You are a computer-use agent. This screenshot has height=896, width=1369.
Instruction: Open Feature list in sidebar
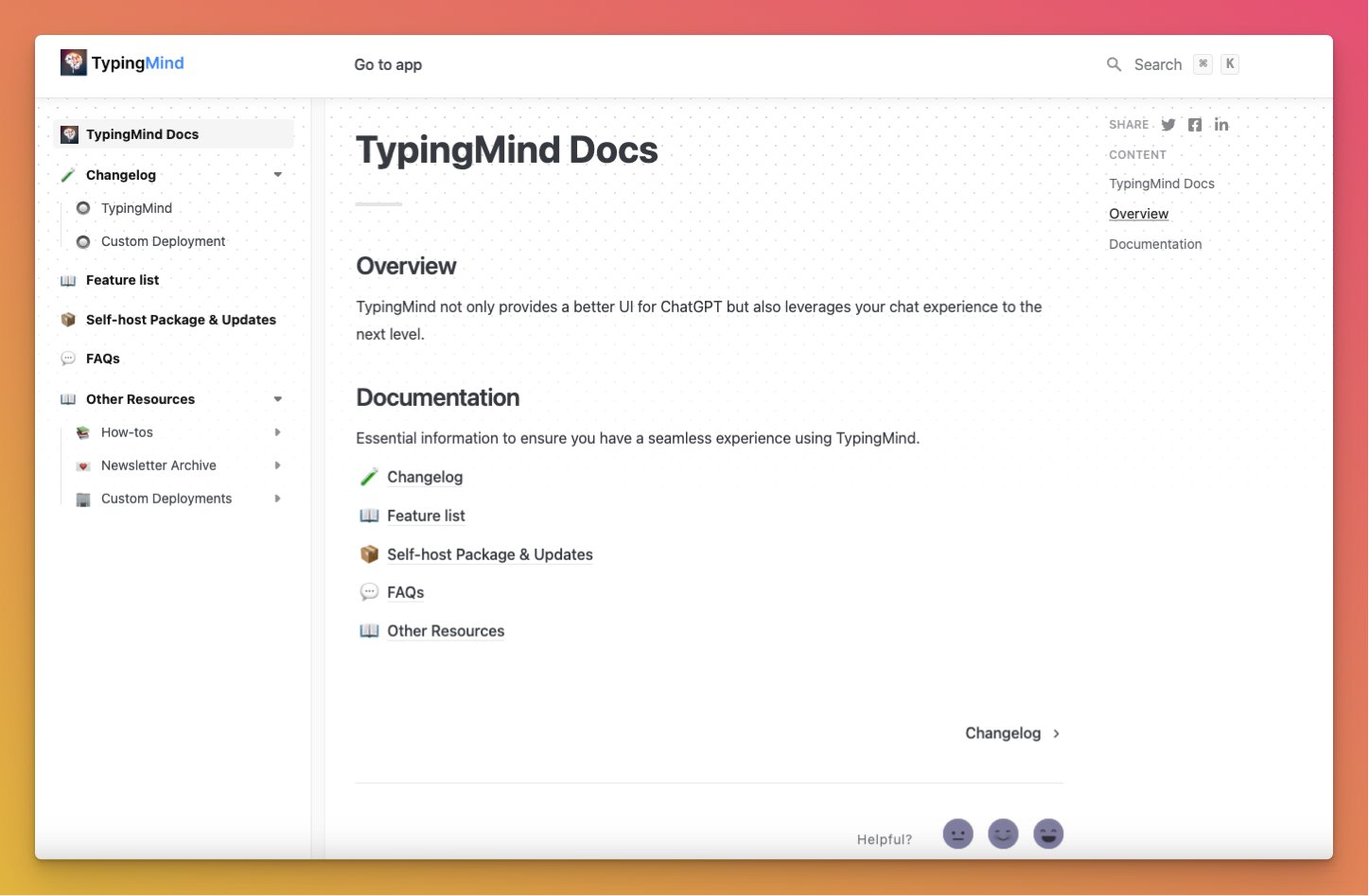[122, 280]
